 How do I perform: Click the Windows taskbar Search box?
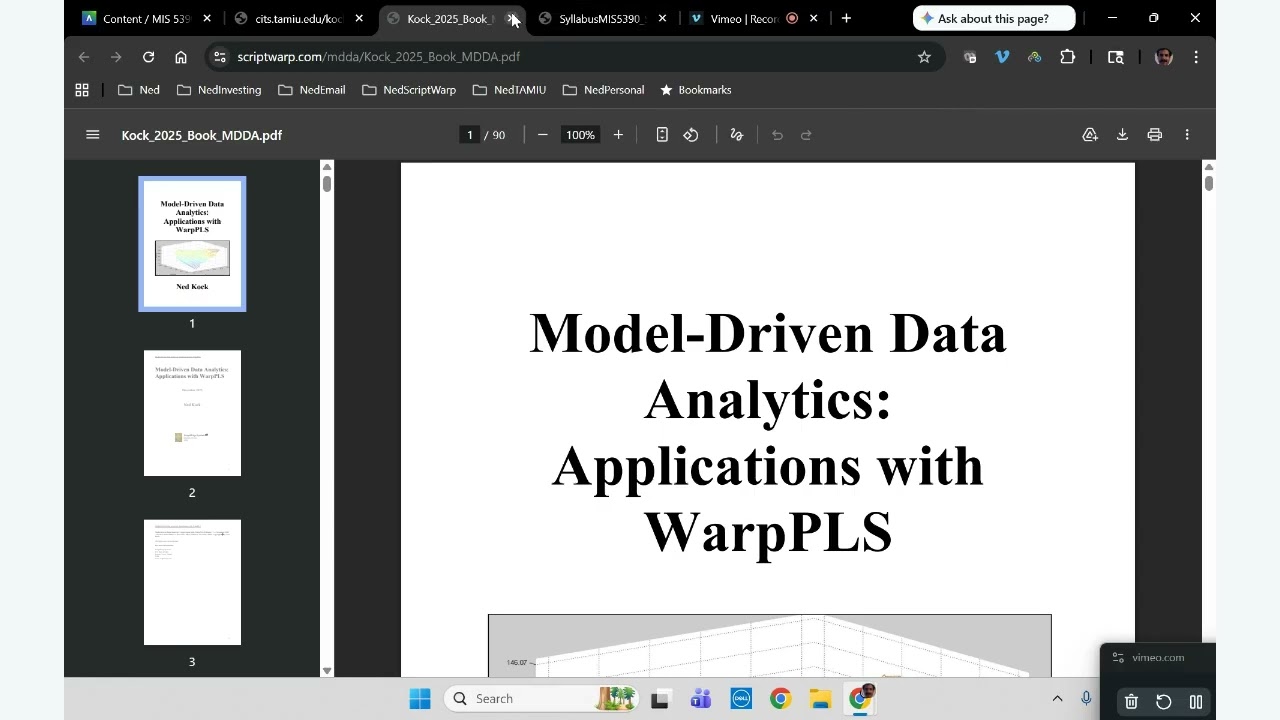point(543,699)
